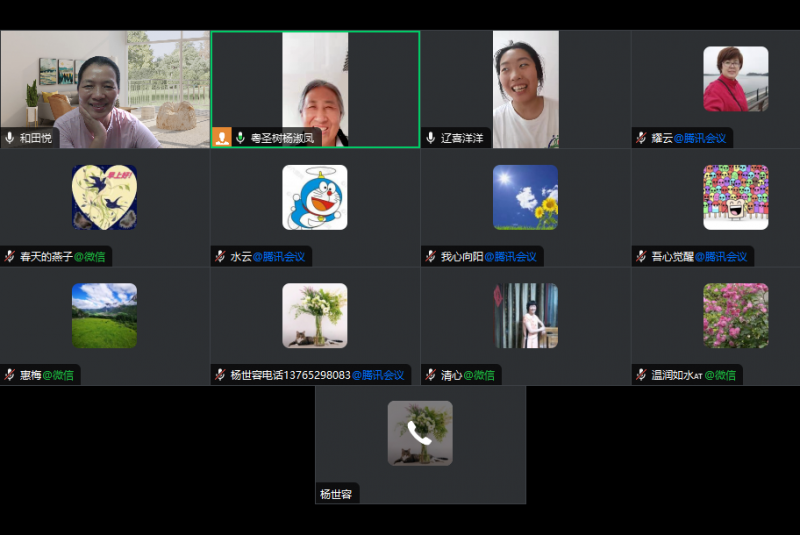Click the muted mic icon for 我心向阳
The height and width of the screenshot is (535, 800).
point(431,257)
